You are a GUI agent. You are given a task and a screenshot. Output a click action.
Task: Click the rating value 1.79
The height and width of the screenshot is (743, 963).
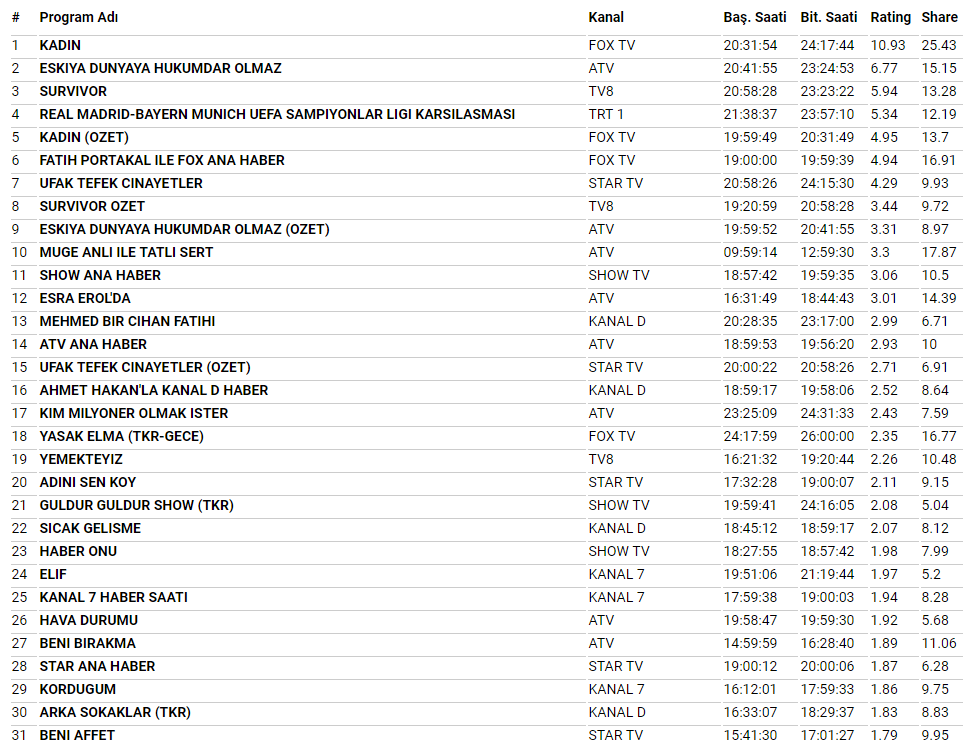884,736
